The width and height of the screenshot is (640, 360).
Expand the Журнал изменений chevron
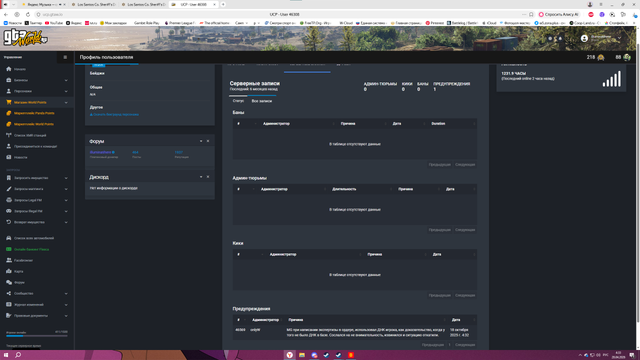tap(66, 305)
